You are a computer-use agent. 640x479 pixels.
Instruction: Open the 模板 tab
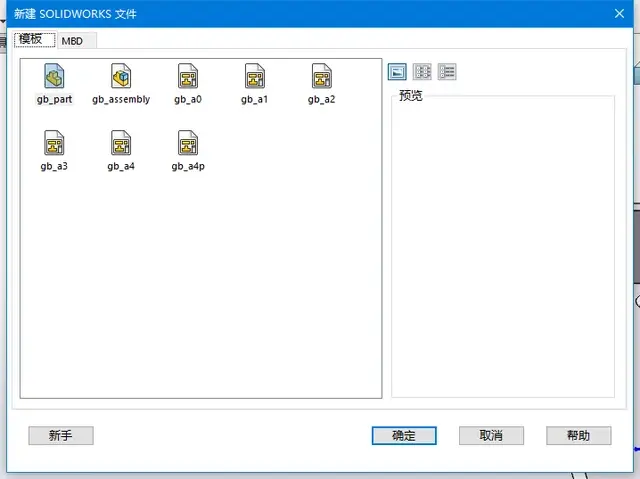click(x=35, y=40)
